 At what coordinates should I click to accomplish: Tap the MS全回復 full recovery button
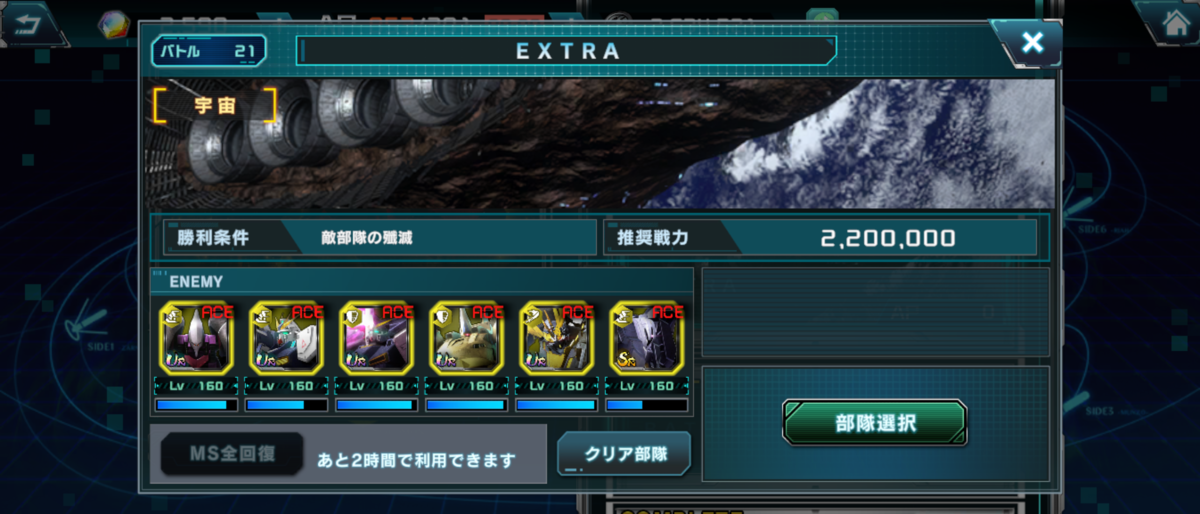click(232, 455)
